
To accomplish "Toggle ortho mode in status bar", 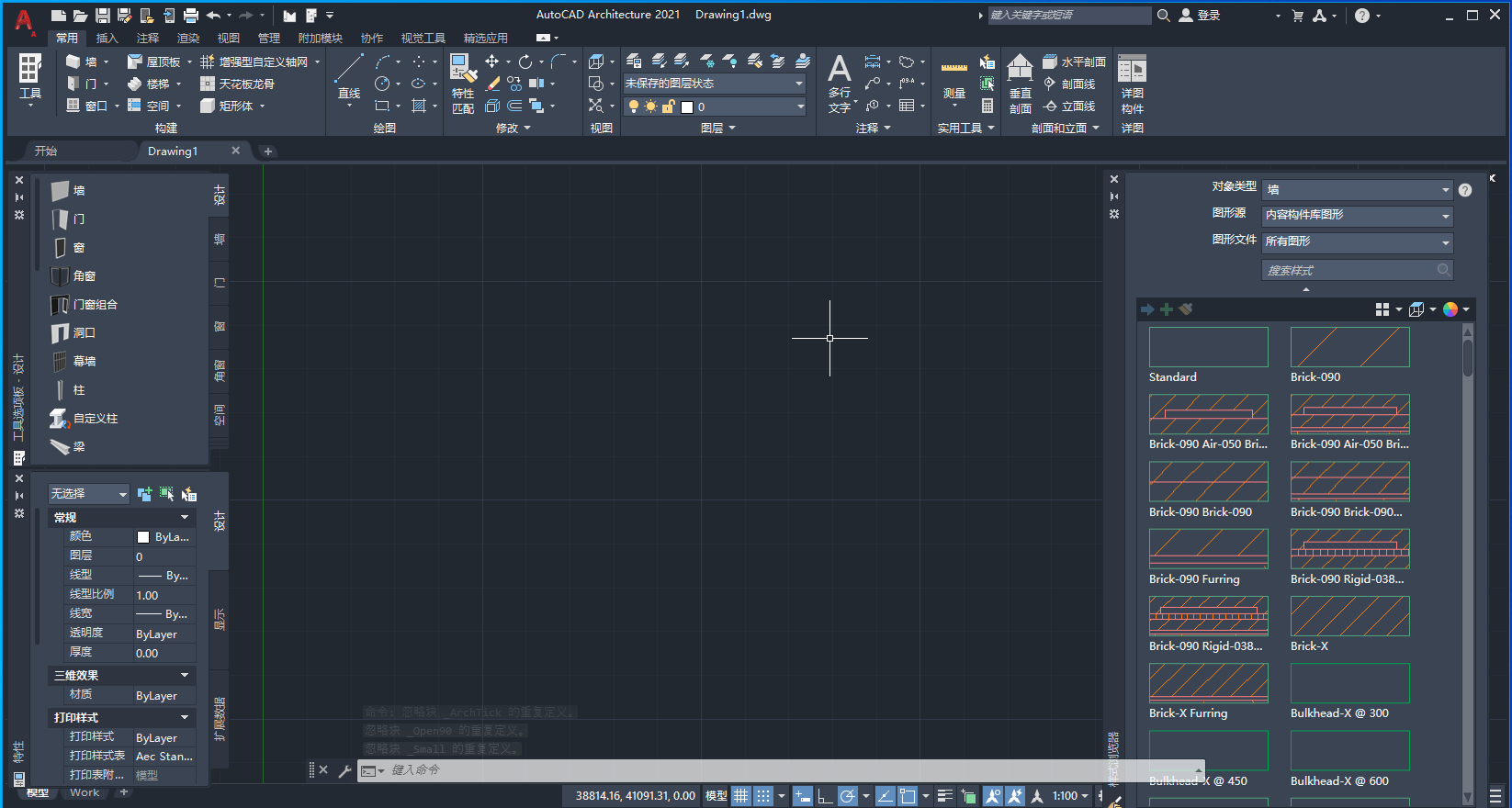I will tap(825, 796).
